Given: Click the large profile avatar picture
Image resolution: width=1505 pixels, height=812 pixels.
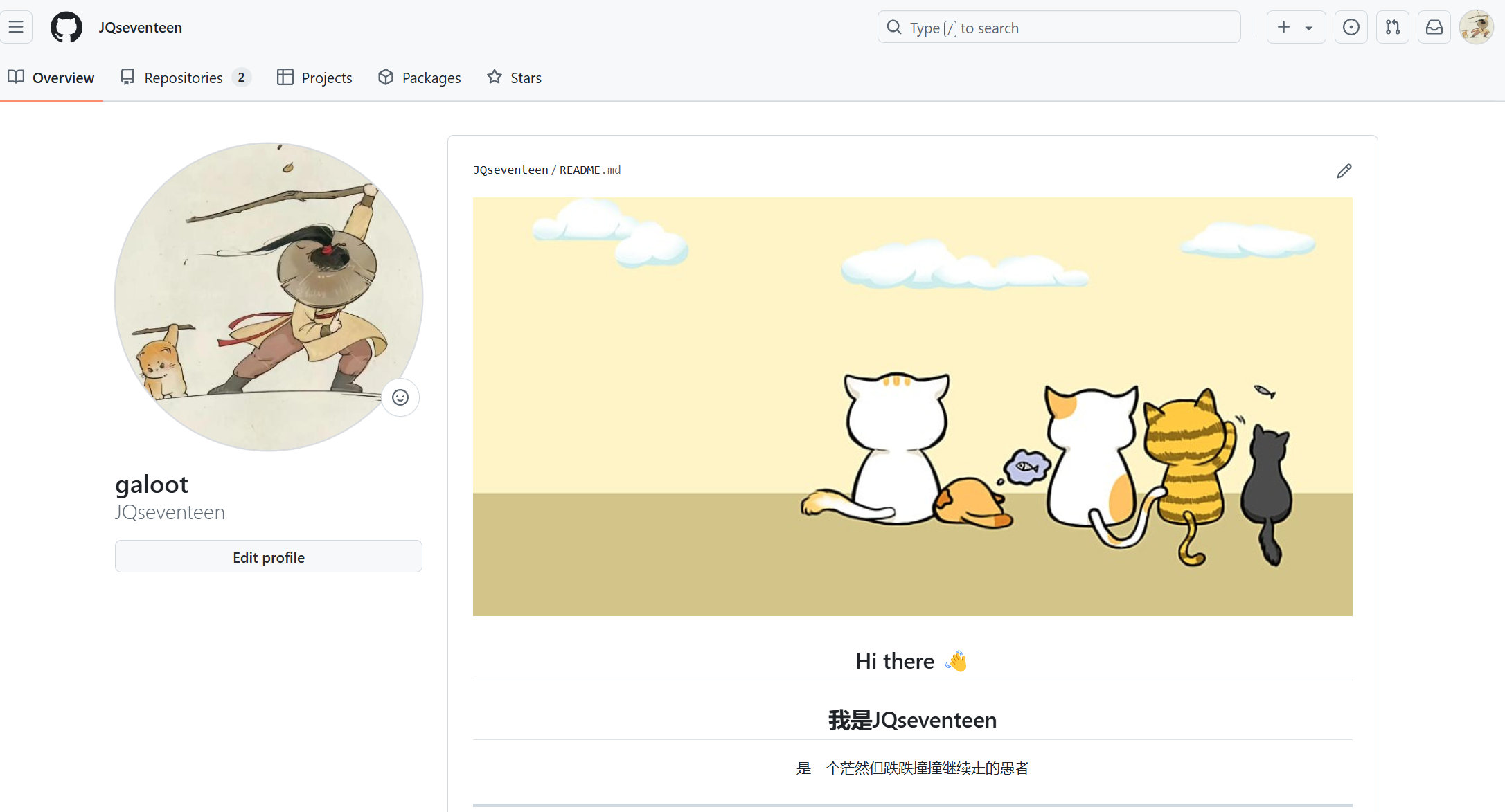Looking at the screenshot, I should [x=269, y=296].
